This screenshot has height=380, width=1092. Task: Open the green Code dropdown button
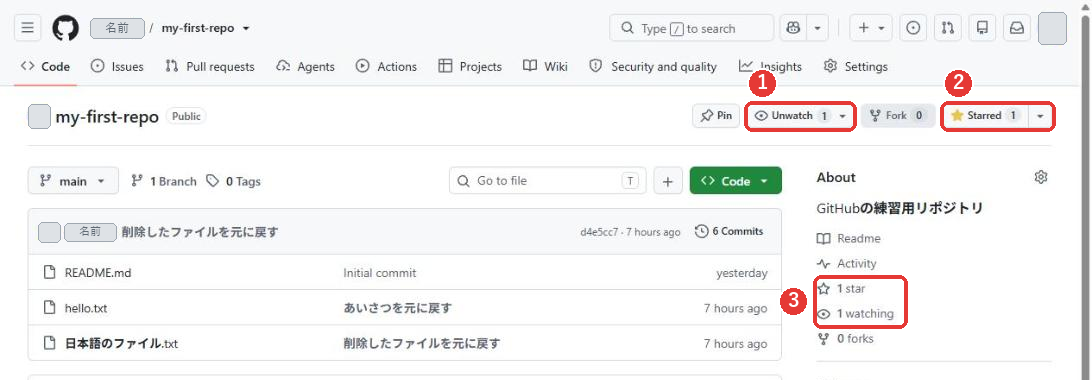[735, 181]
